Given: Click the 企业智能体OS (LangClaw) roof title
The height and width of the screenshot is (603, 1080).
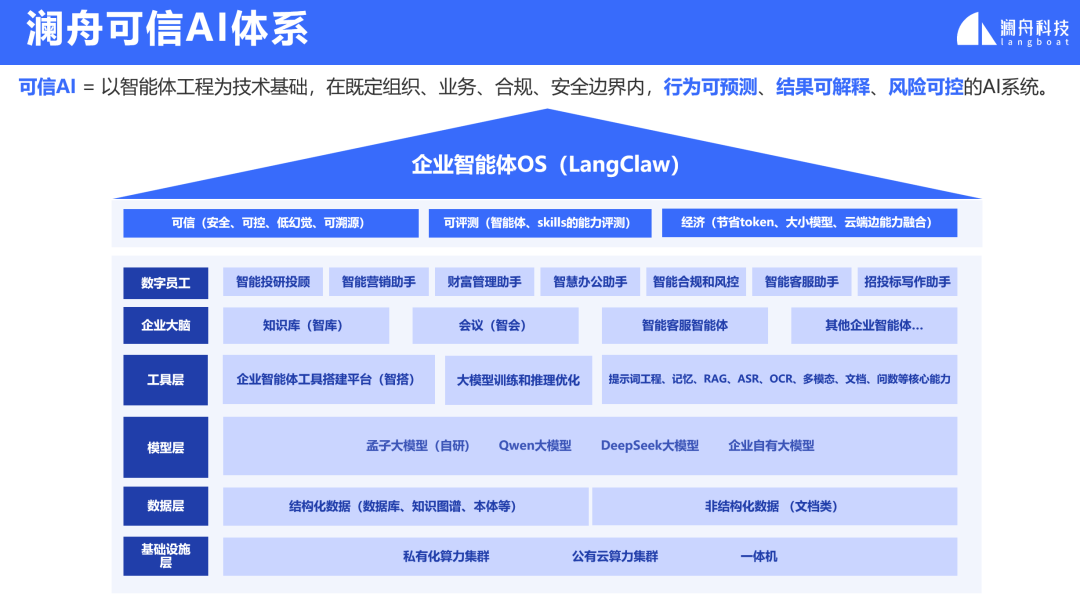Looking at the screenshot, I should 546,165.
